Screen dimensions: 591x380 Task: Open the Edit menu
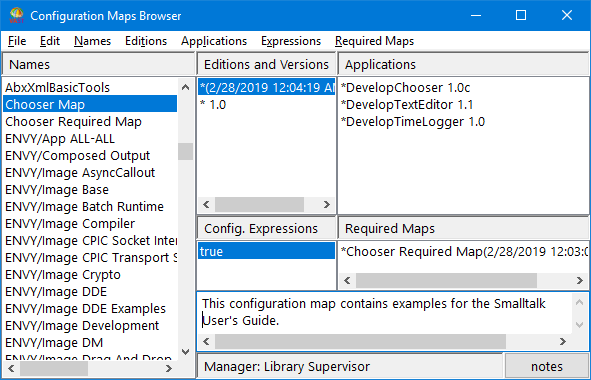[x=50, y=41]
